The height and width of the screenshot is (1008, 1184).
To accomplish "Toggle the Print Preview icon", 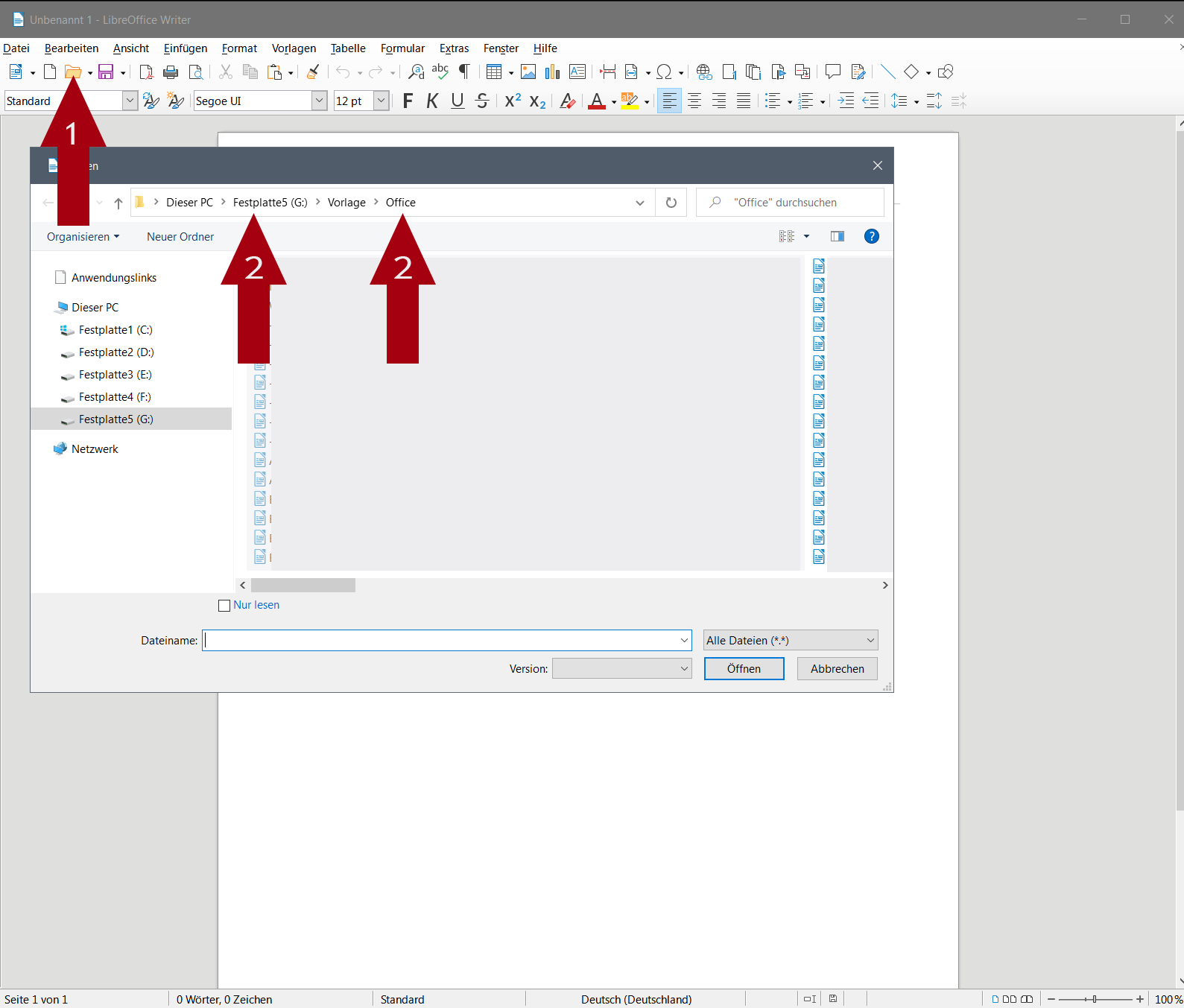I will coord(195,72).
